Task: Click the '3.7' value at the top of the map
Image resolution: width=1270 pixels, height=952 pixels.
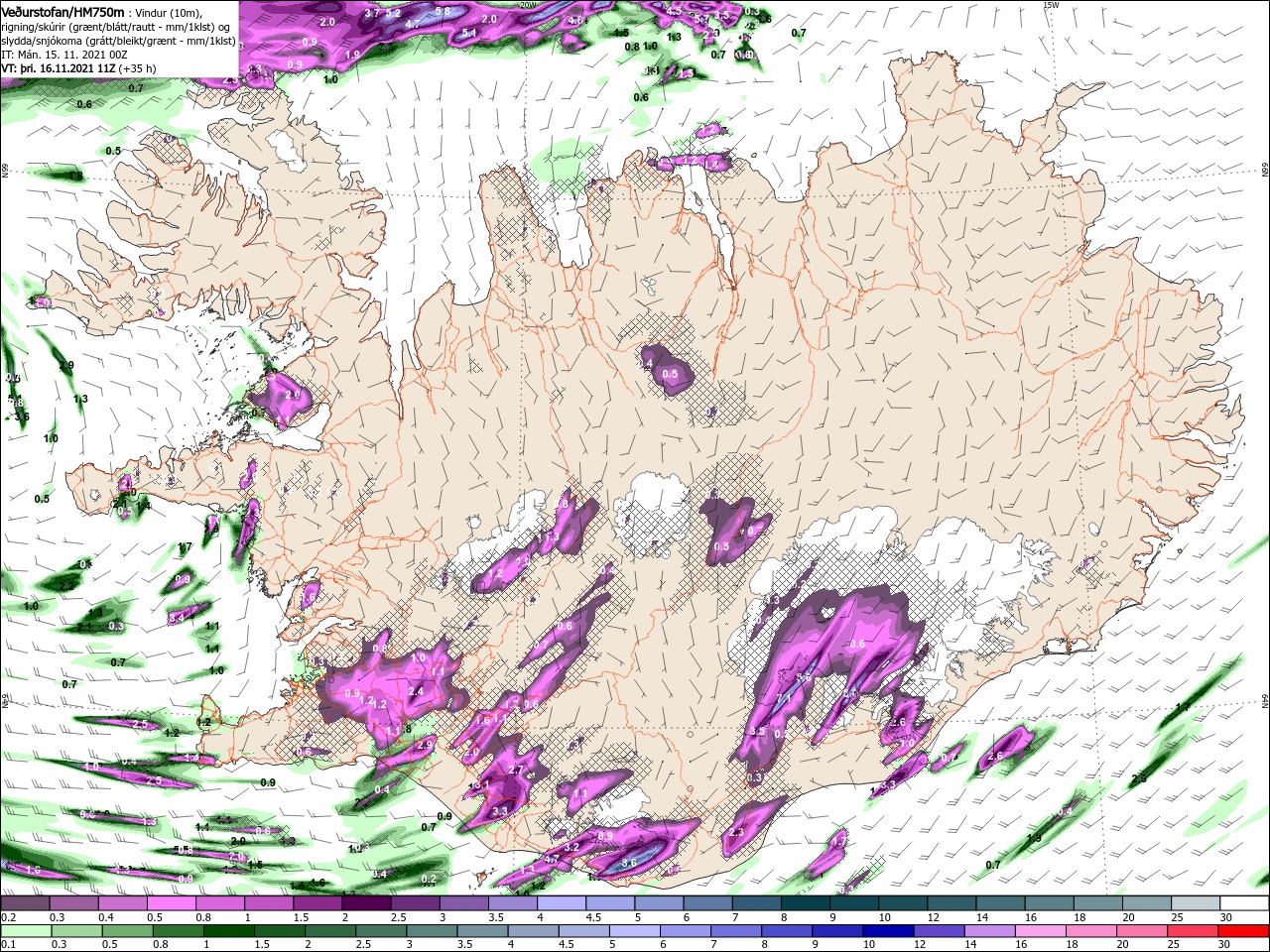Action: pyautogui.click(x=372, y=14)
